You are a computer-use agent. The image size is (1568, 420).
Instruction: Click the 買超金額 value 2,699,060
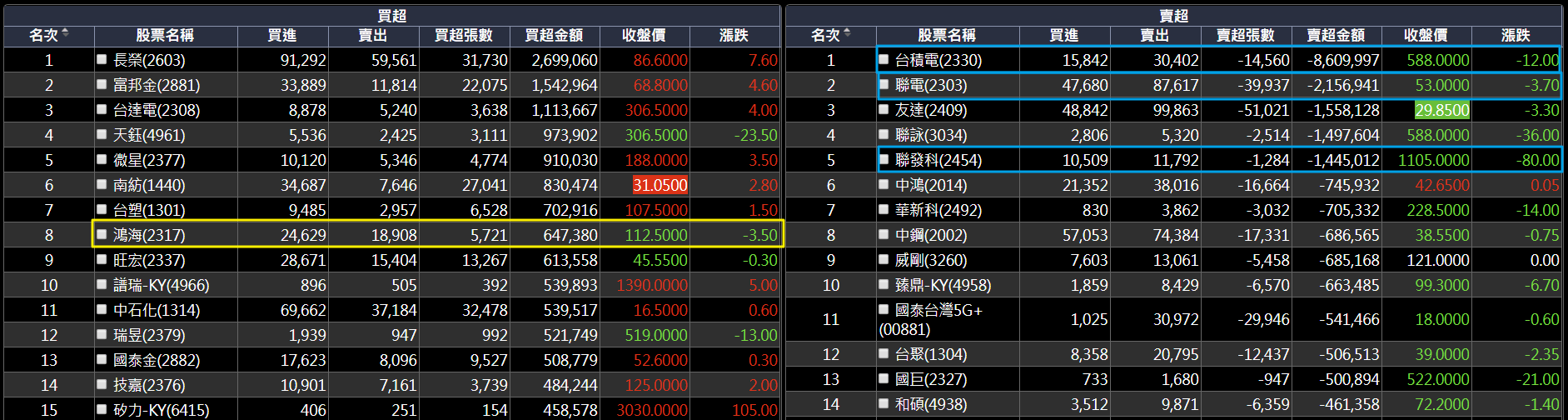[565, 60]
